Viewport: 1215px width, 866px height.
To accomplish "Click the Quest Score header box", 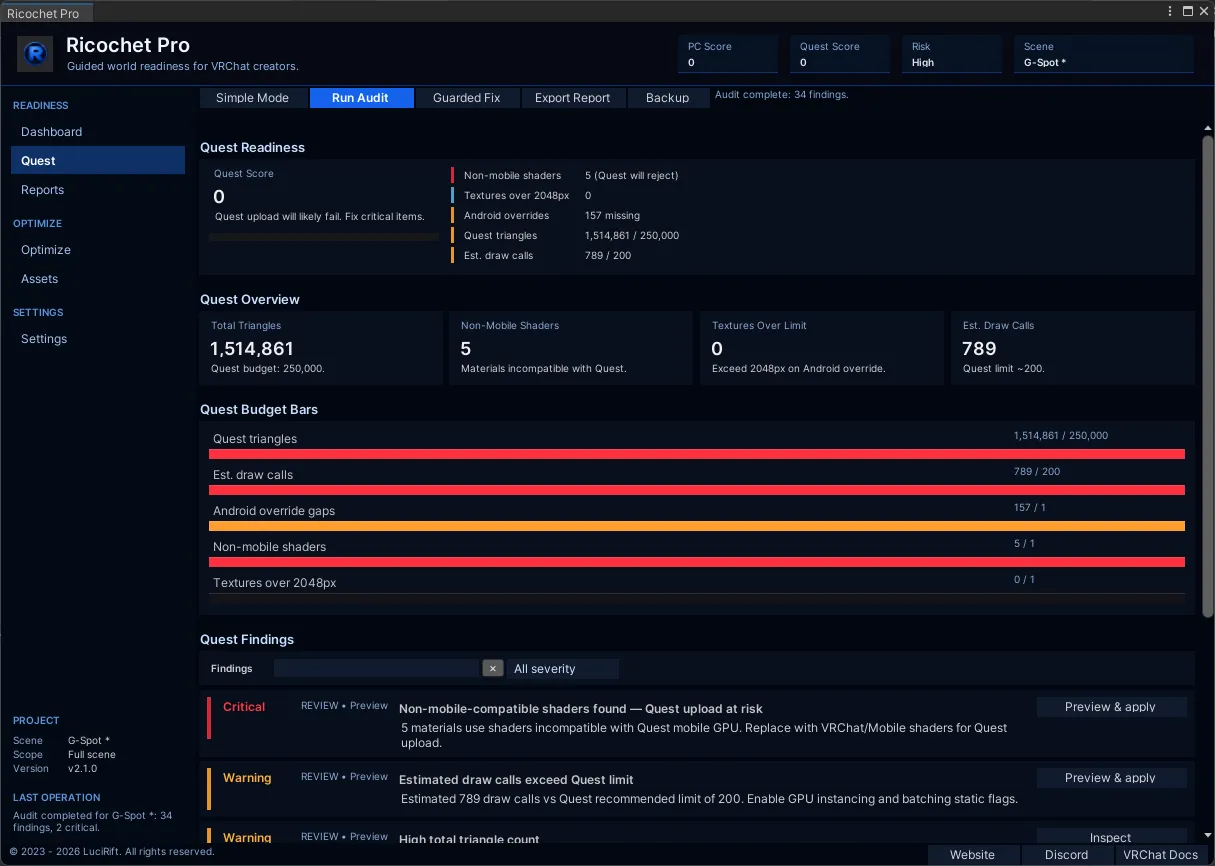I will tap(840, 54).
